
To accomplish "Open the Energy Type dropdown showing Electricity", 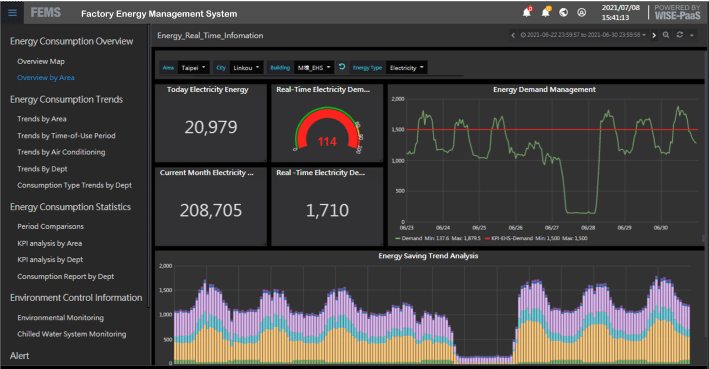I will click(x=406, y=68).
